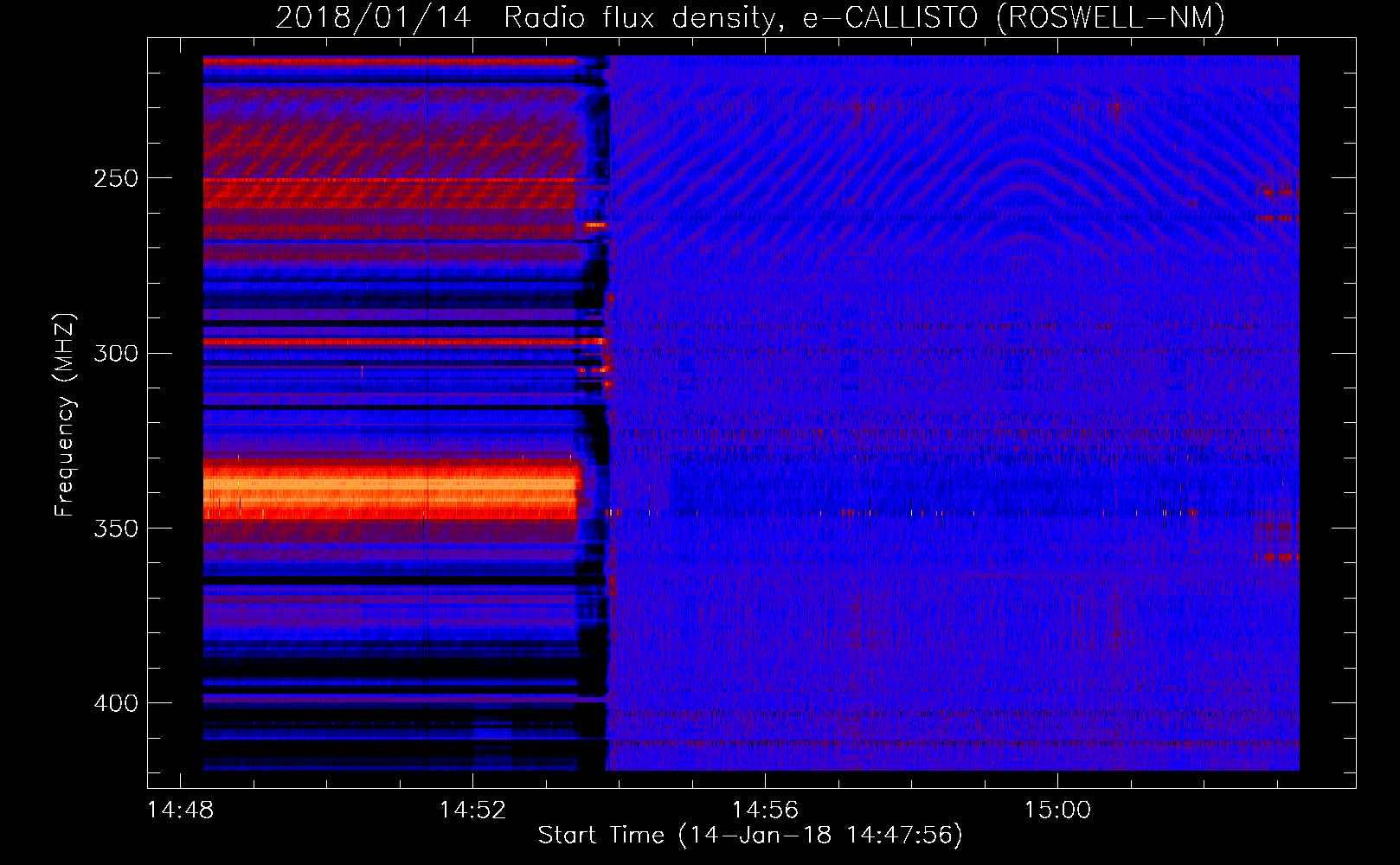
Task: Click the Frequency (MHZ) axis label
Action: 65,415
